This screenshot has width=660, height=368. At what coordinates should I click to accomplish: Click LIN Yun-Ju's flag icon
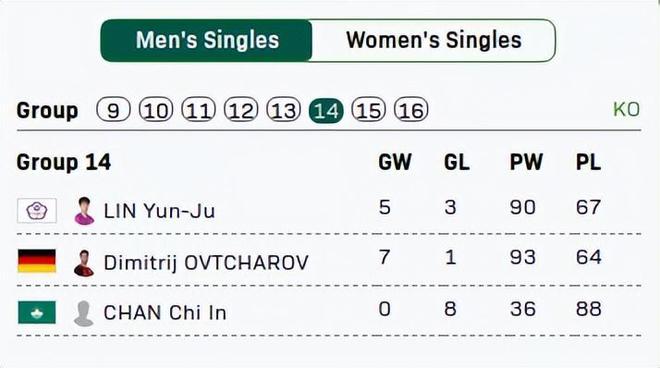point(37,211)
